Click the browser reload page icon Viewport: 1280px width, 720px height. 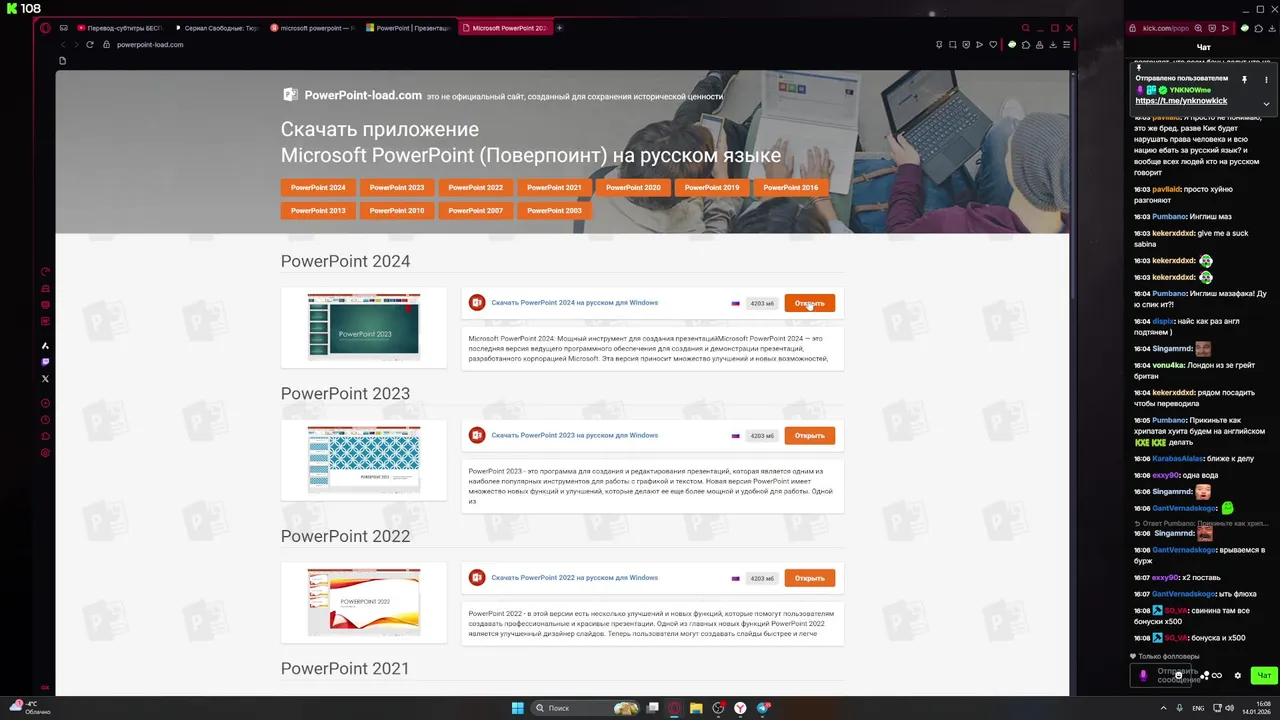pos(90,45)
